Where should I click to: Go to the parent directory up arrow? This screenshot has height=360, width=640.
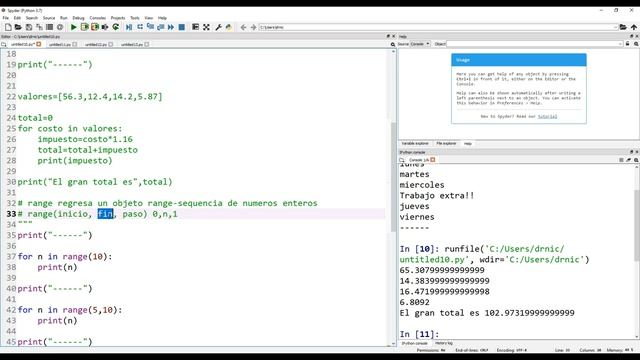[634, 27]
